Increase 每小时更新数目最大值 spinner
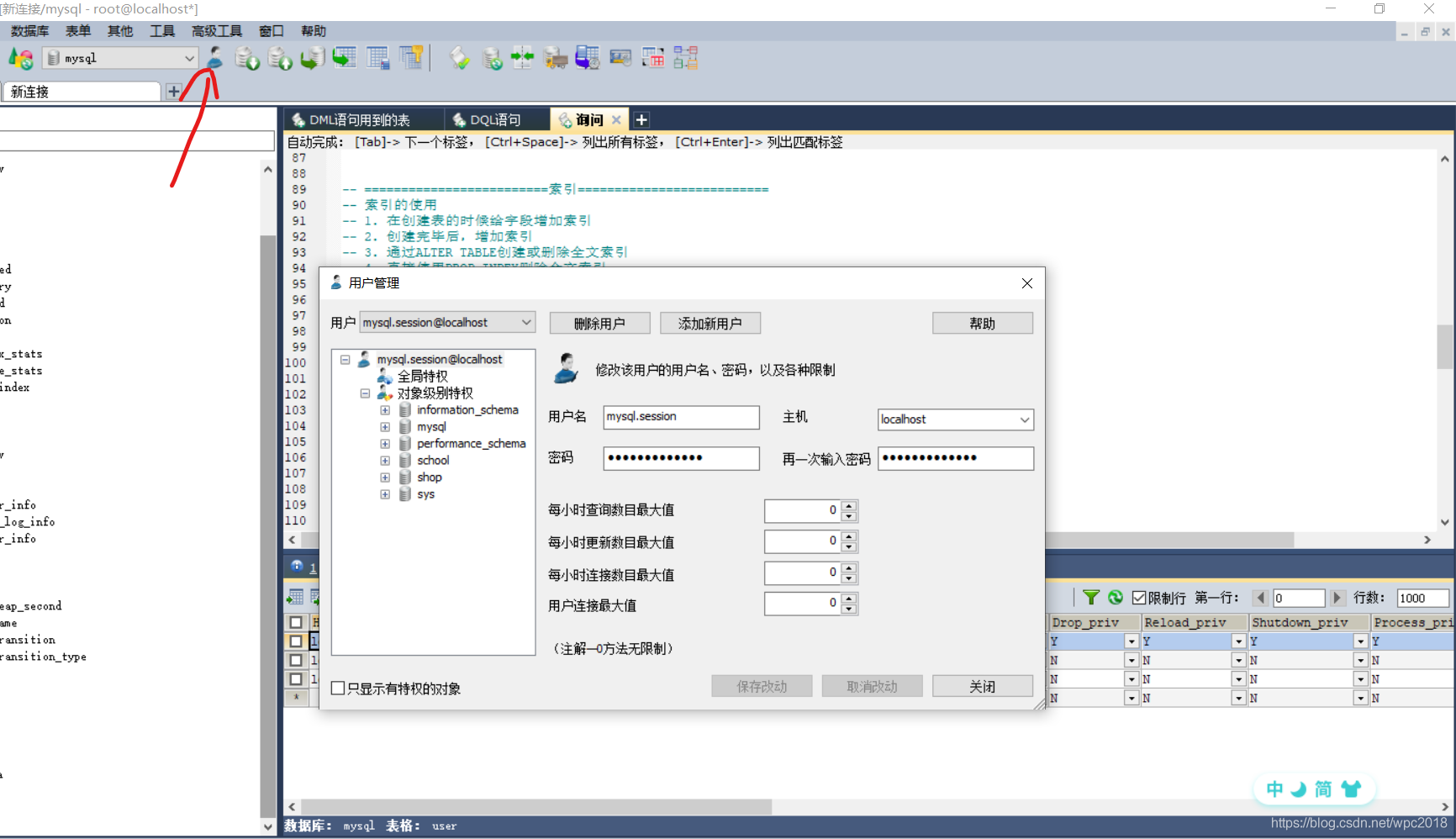This screenshot has height=839, width=1456. pyautogui.click(x=849, y=536)
